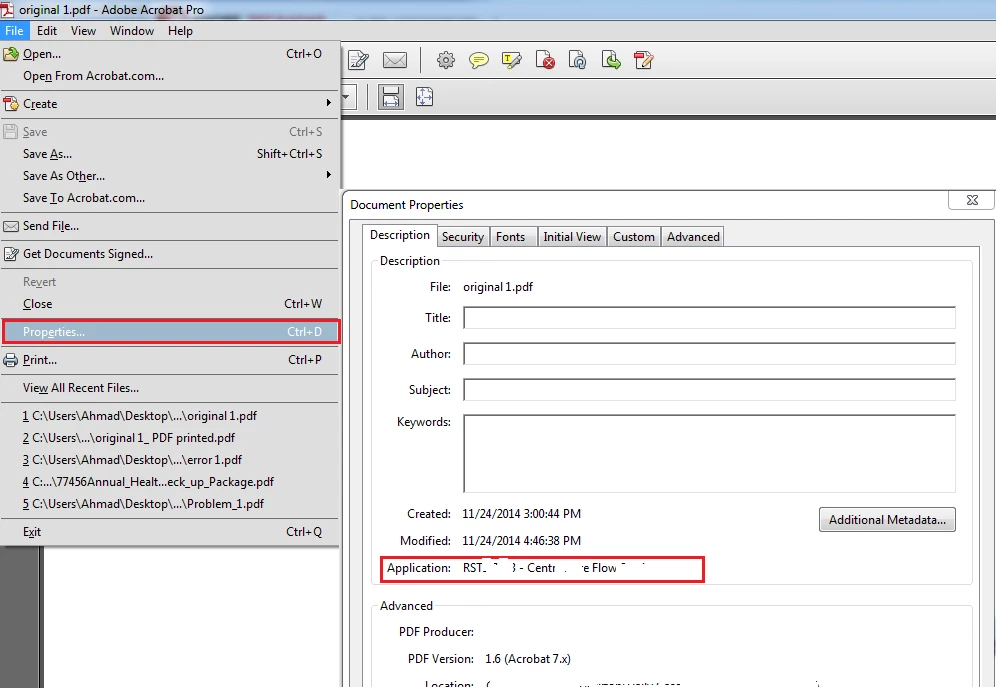
Task: Open the Edit menu
Action: tap(46, 30)
